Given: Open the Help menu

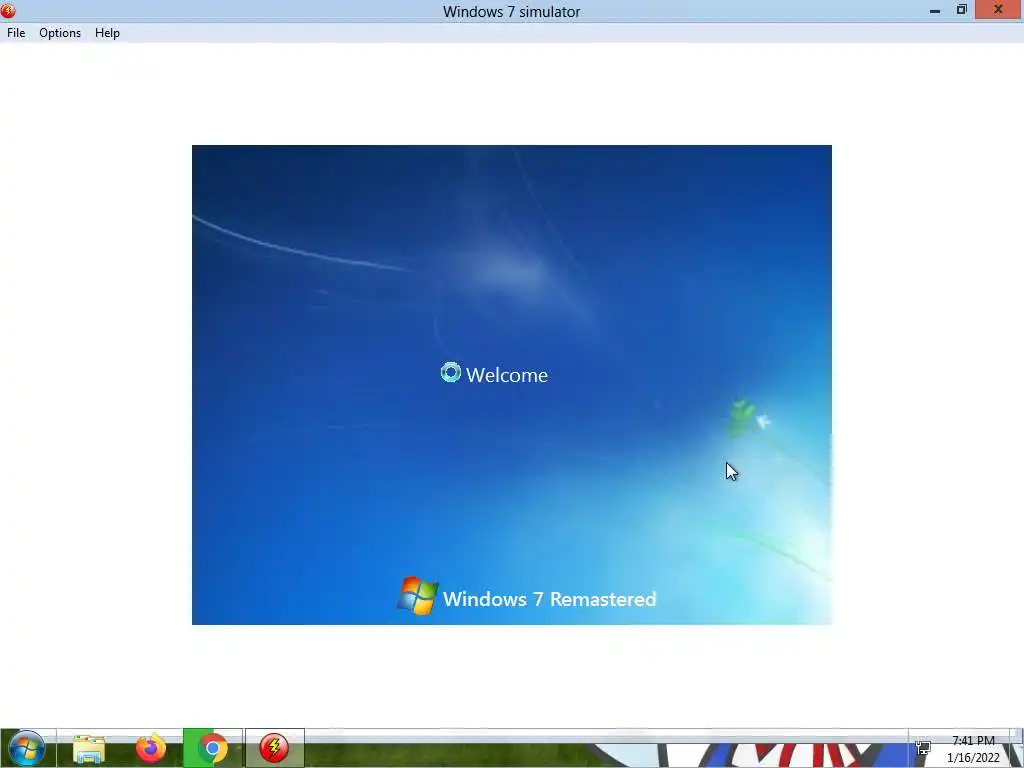Looking at the screenshot, I should [107, 33].
